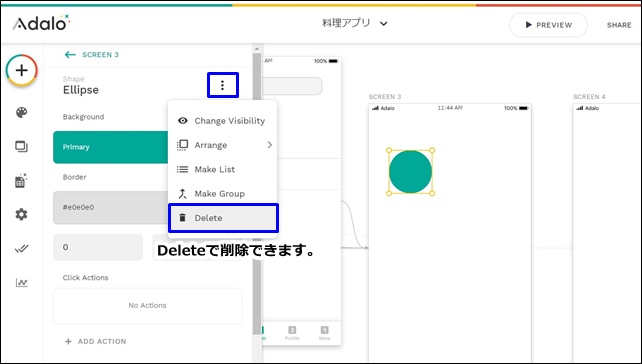The height and width of the screenshot is (364, 642).
Task: Open the database icon in sidebar
Action: 21,180
